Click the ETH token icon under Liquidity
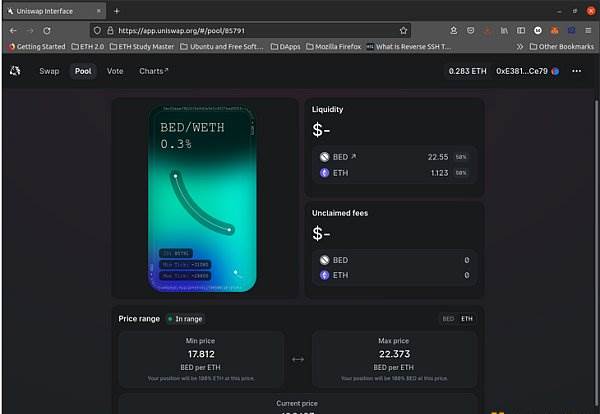The image size is (600, 414). click(324, 173)
